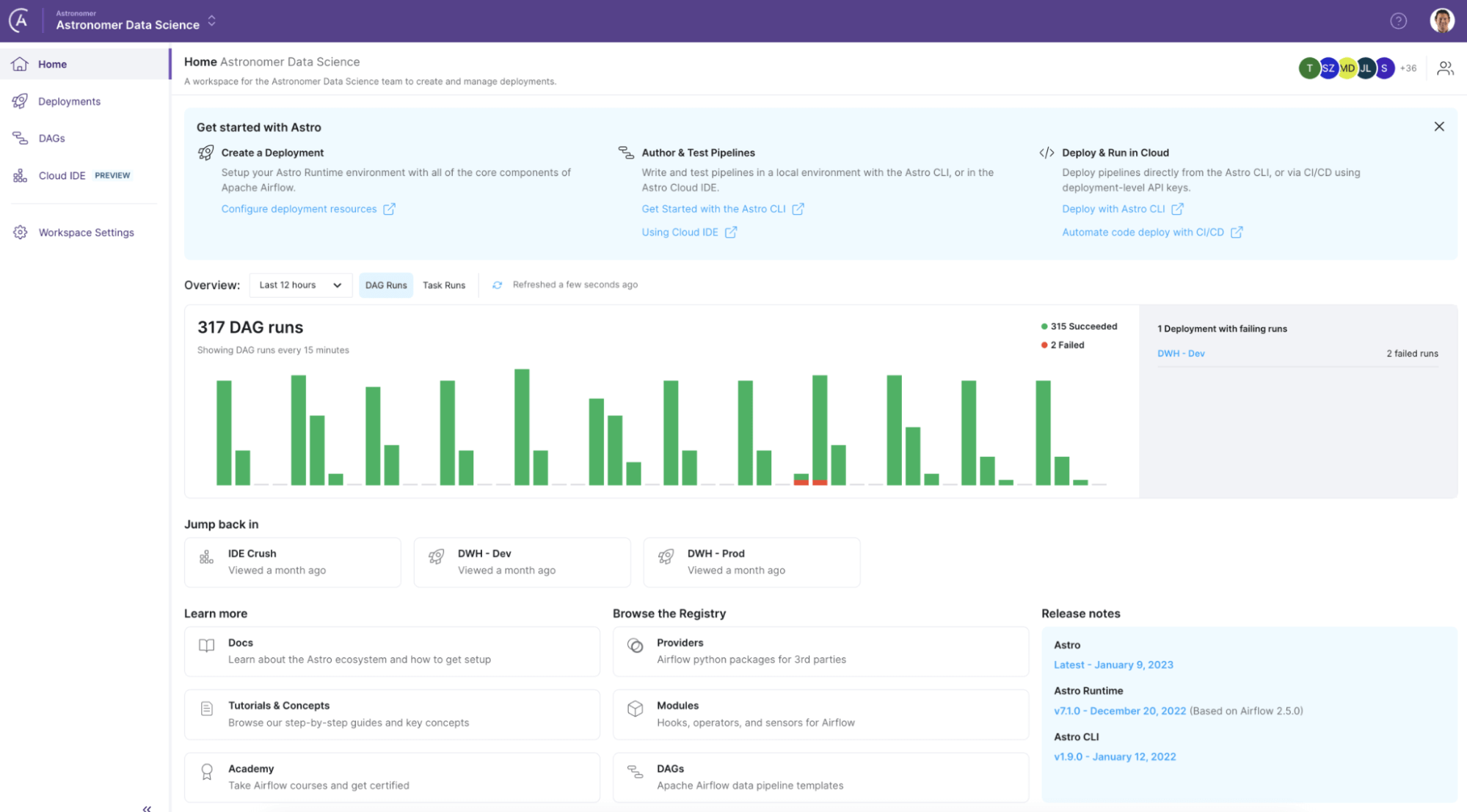The width and height of the screenshot is (1467, 812).
Task: Open DAGs in the sidebar
Action: pos(51,139)
